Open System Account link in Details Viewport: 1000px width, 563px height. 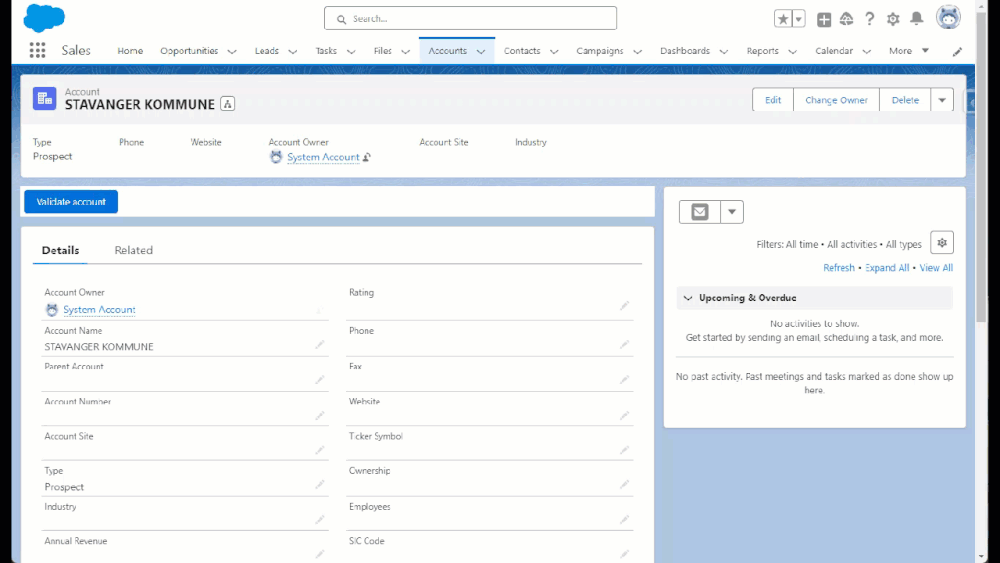99,309
